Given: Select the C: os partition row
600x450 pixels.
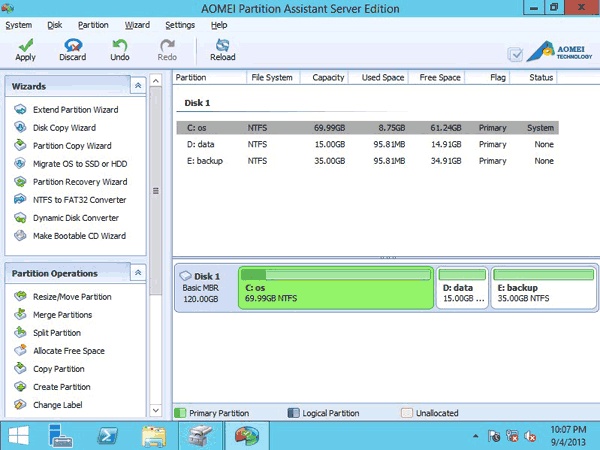Looking at the screenshot, I should [367, 128].
